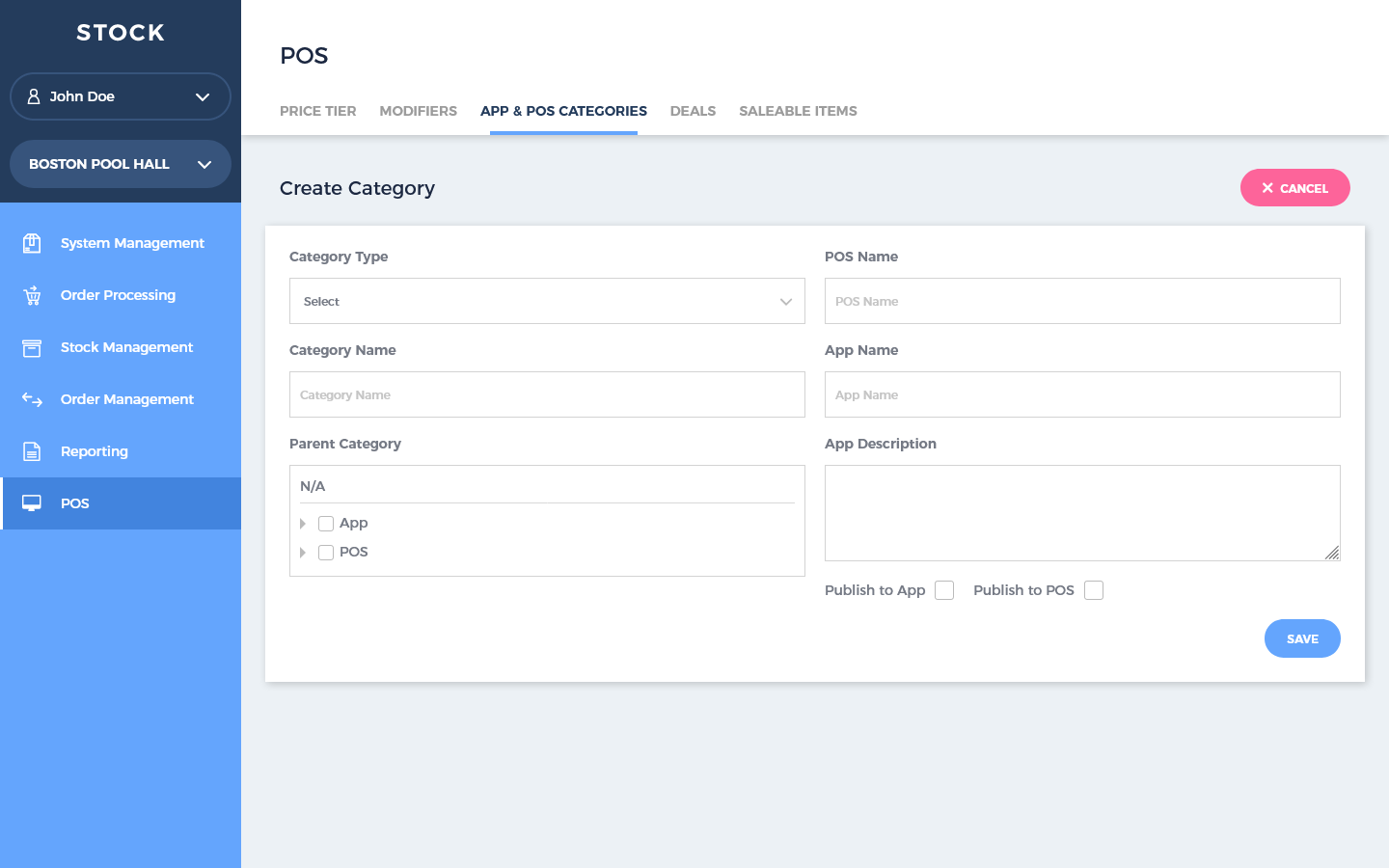Screen dimensions: 1389x868
Task: Click the user profile icon beside John Doe
Action: click(34, 96)
